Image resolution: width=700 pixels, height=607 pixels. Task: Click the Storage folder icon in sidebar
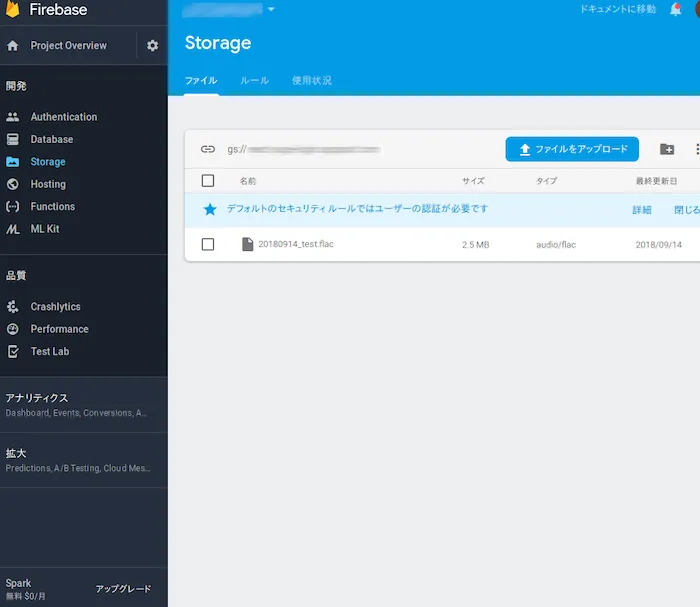(x=13, y=162)
